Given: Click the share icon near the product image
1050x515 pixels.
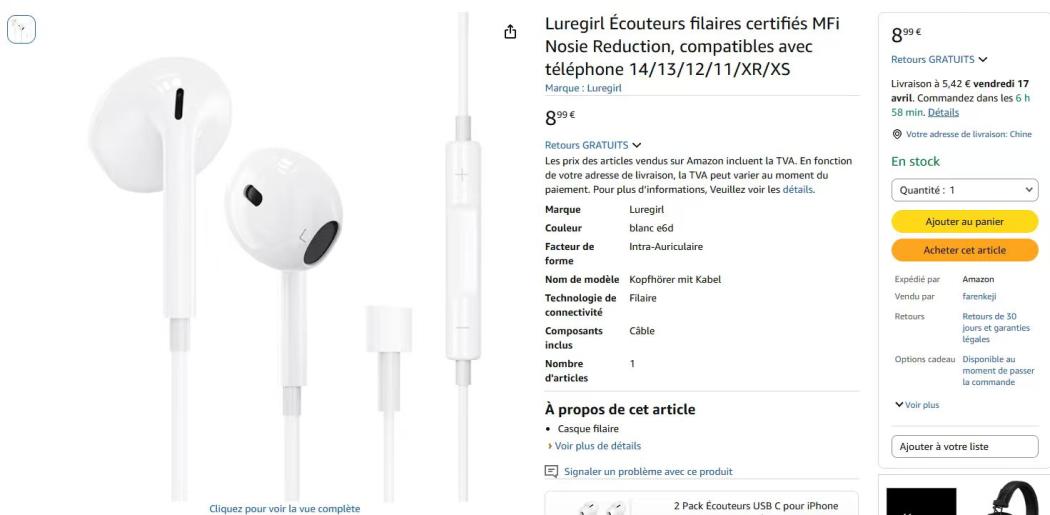Looking at the screenshot, I should pyautogui.click(x=510, y=31).
